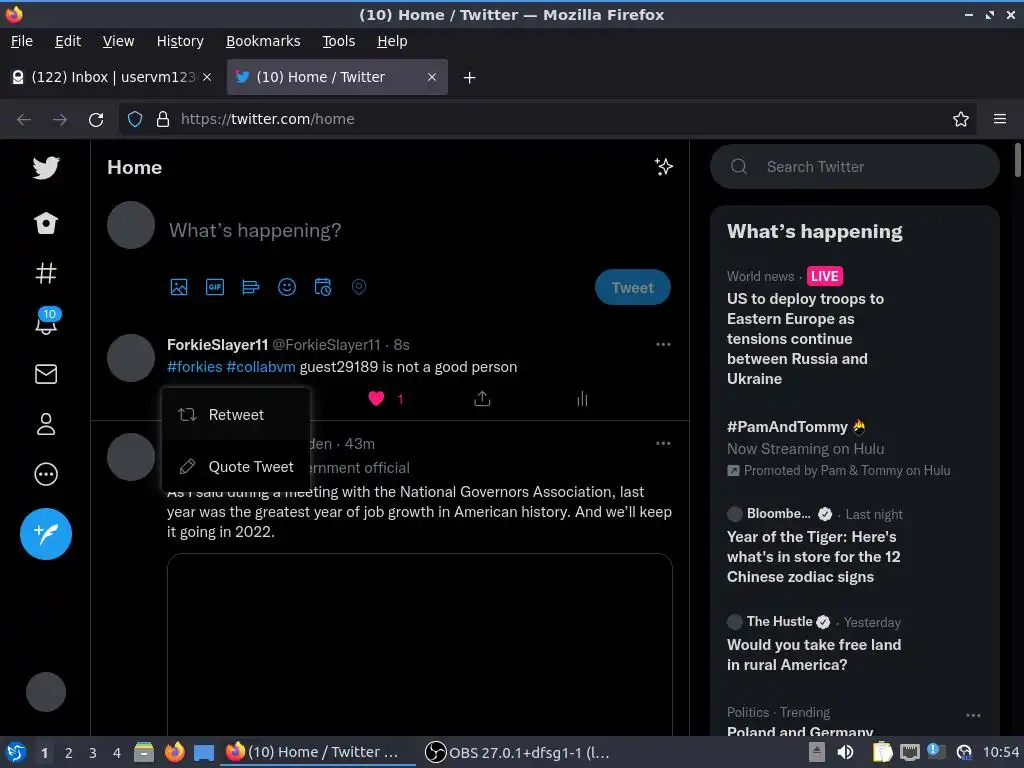Go to Home via sidebar house icon
The width and height of the screenshot is (1024, 768).
(46, 223)
